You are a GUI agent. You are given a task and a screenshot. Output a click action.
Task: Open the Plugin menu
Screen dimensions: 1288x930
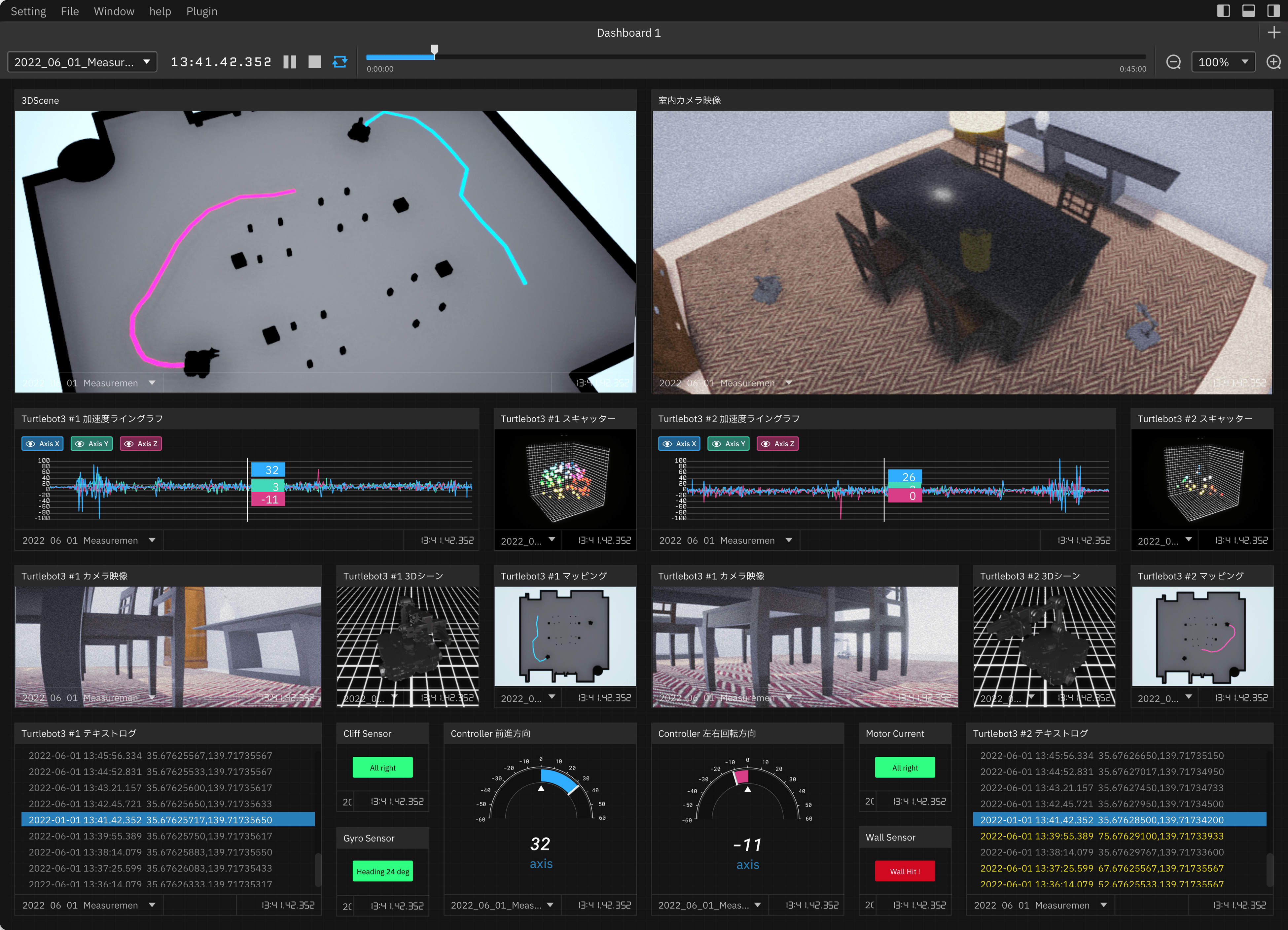(x=201, y=11)
